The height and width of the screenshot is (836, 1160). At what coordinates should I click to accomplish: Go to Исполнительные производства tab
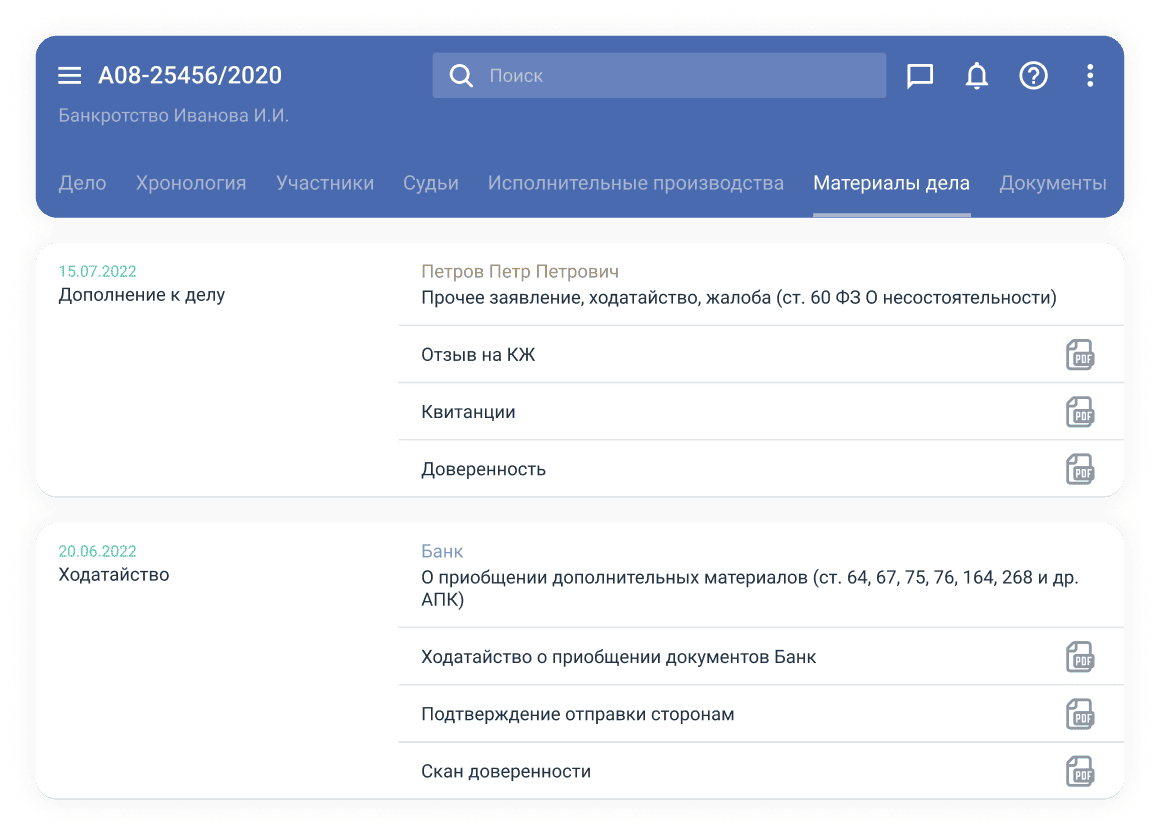(635, 183)
